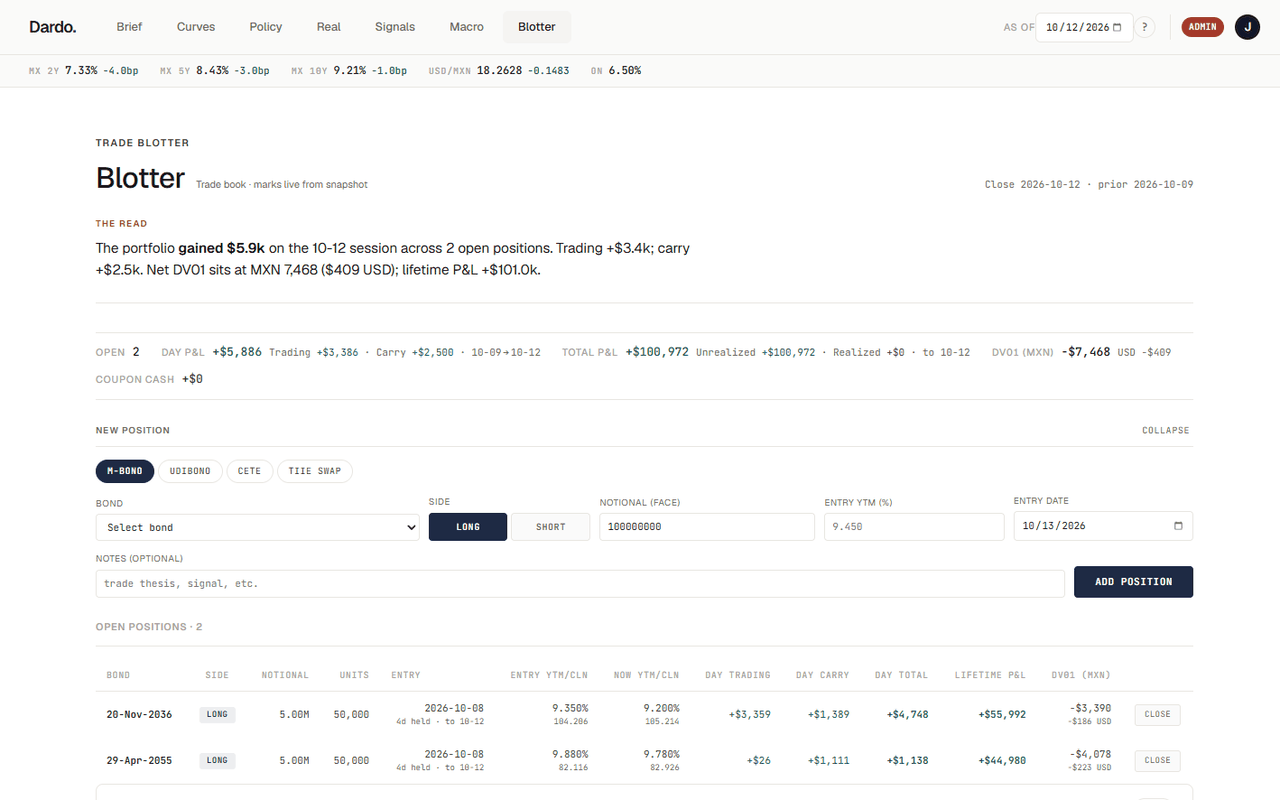Click the ON 6.50% rate ticker
The image size is (1280, 800).
click(x=616, y=71)
